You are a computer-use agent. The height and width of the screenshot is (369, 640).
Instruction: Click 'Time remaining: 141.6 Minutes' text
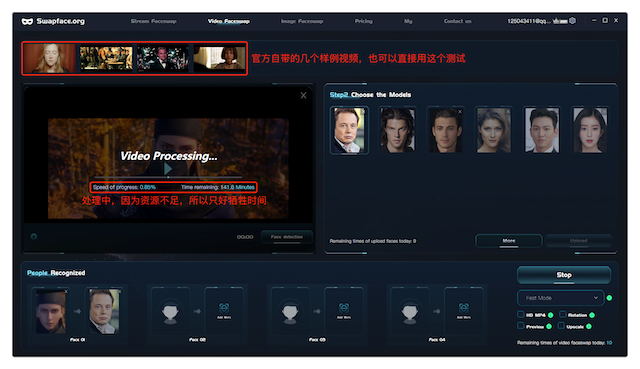218,187
